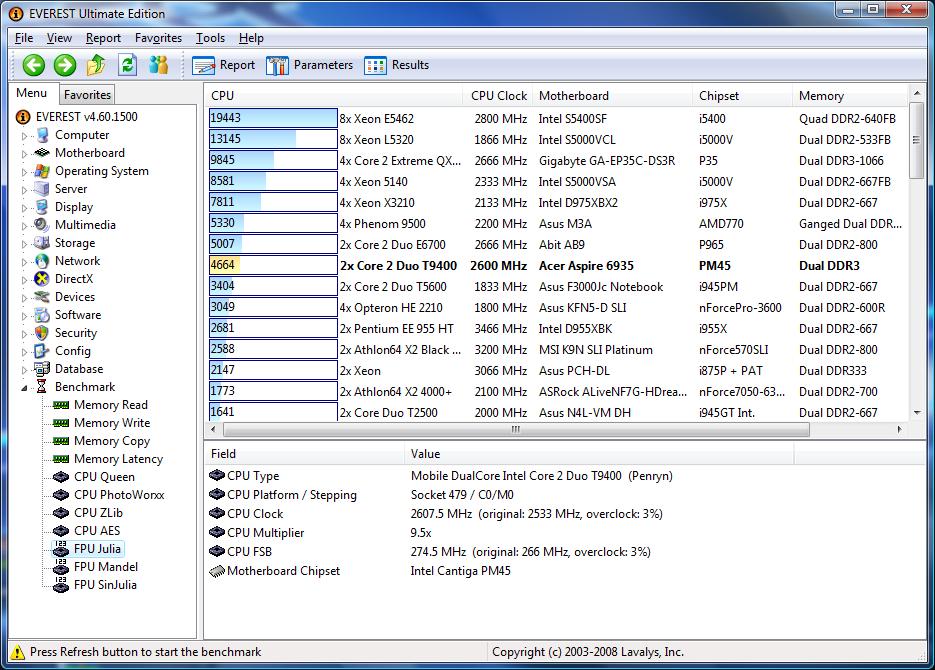Click the Report toolbar button
This screenshot has width=935, height=670.
click(224, 65)
